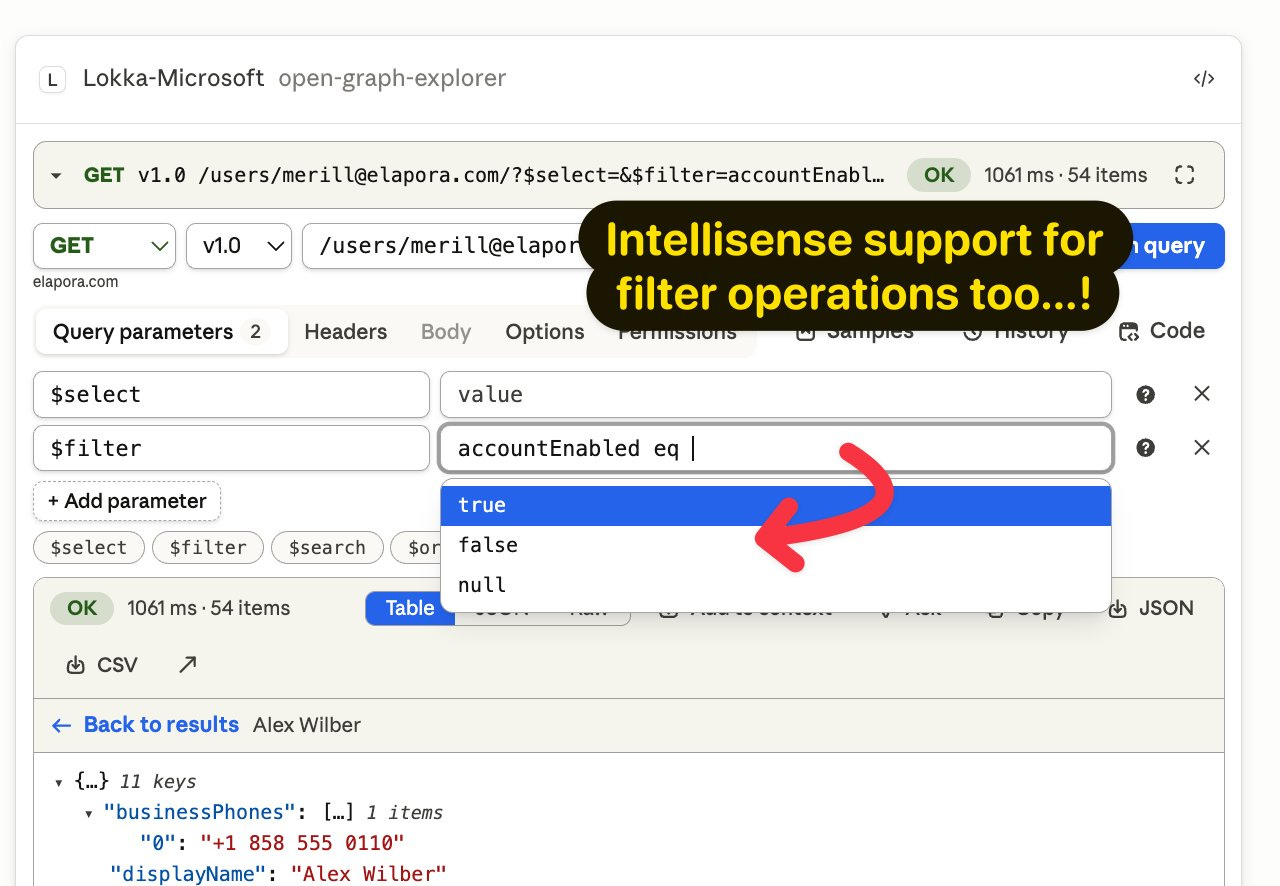Select the Table view toggle
Viewport: 1280px width, 886px height.
tap(410, 608)
